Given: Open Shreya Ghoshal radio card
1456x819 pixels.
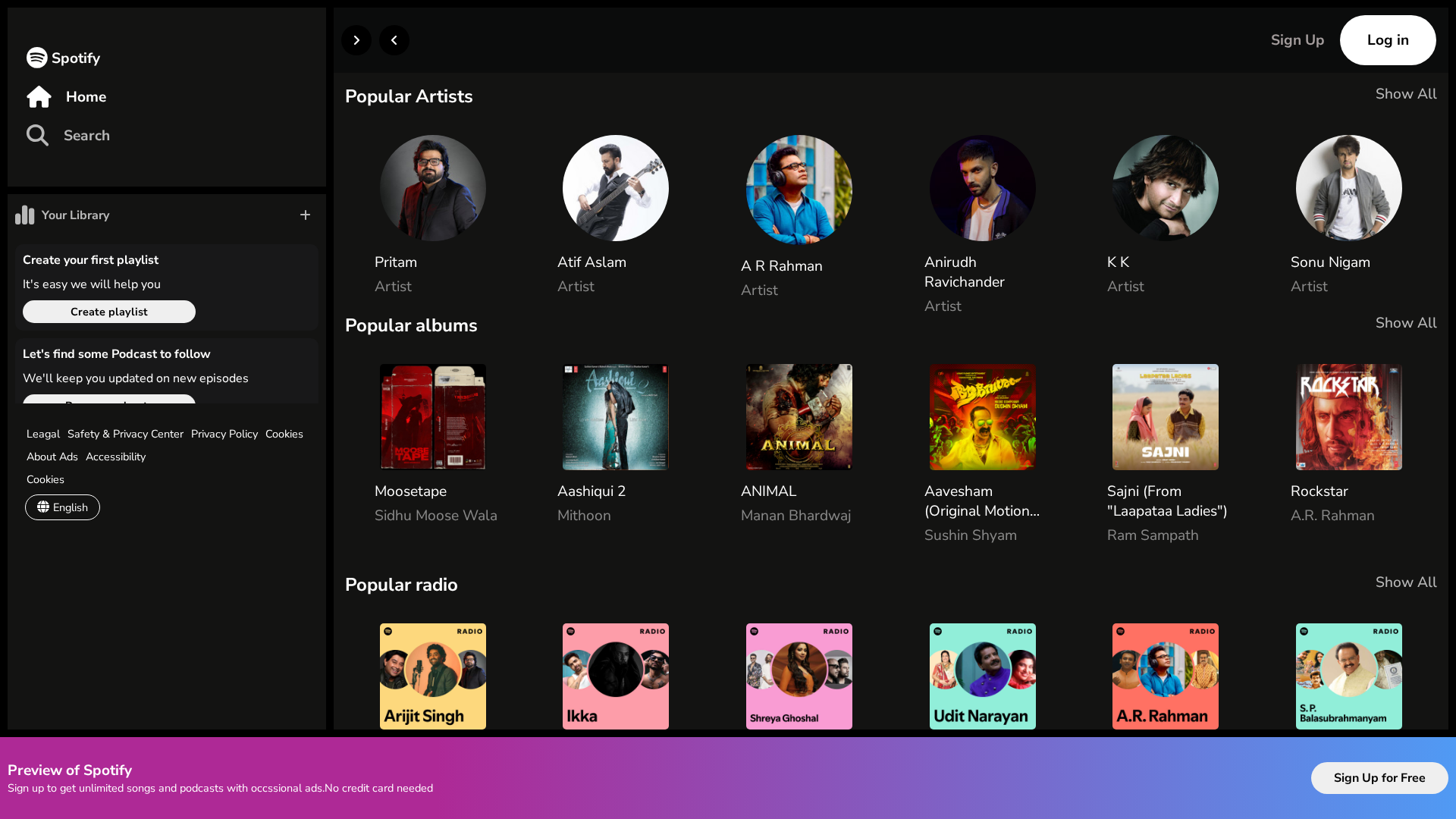Looking at the screenshot, I should (799, 676).
